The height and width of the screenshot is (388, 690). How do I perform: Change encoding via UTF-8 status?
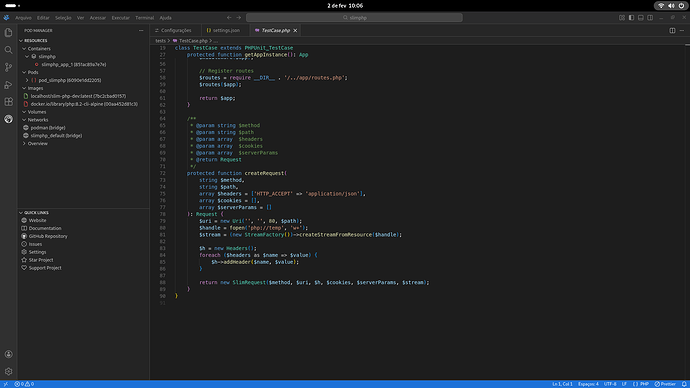(610, 384)
